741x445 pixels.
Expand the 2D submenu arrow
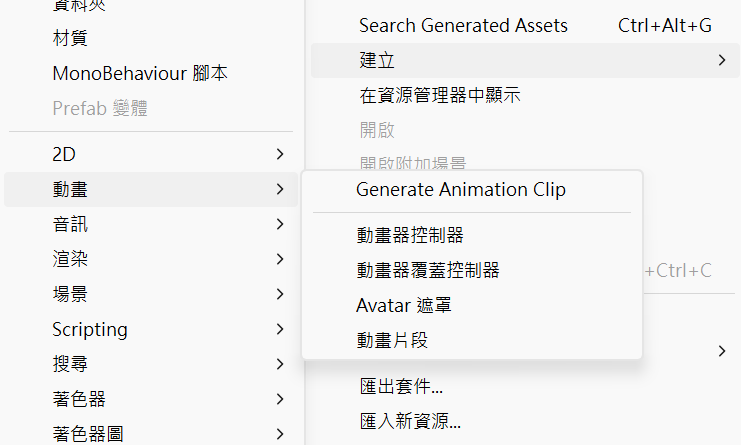pyautogui.click(x=280, y=154)
